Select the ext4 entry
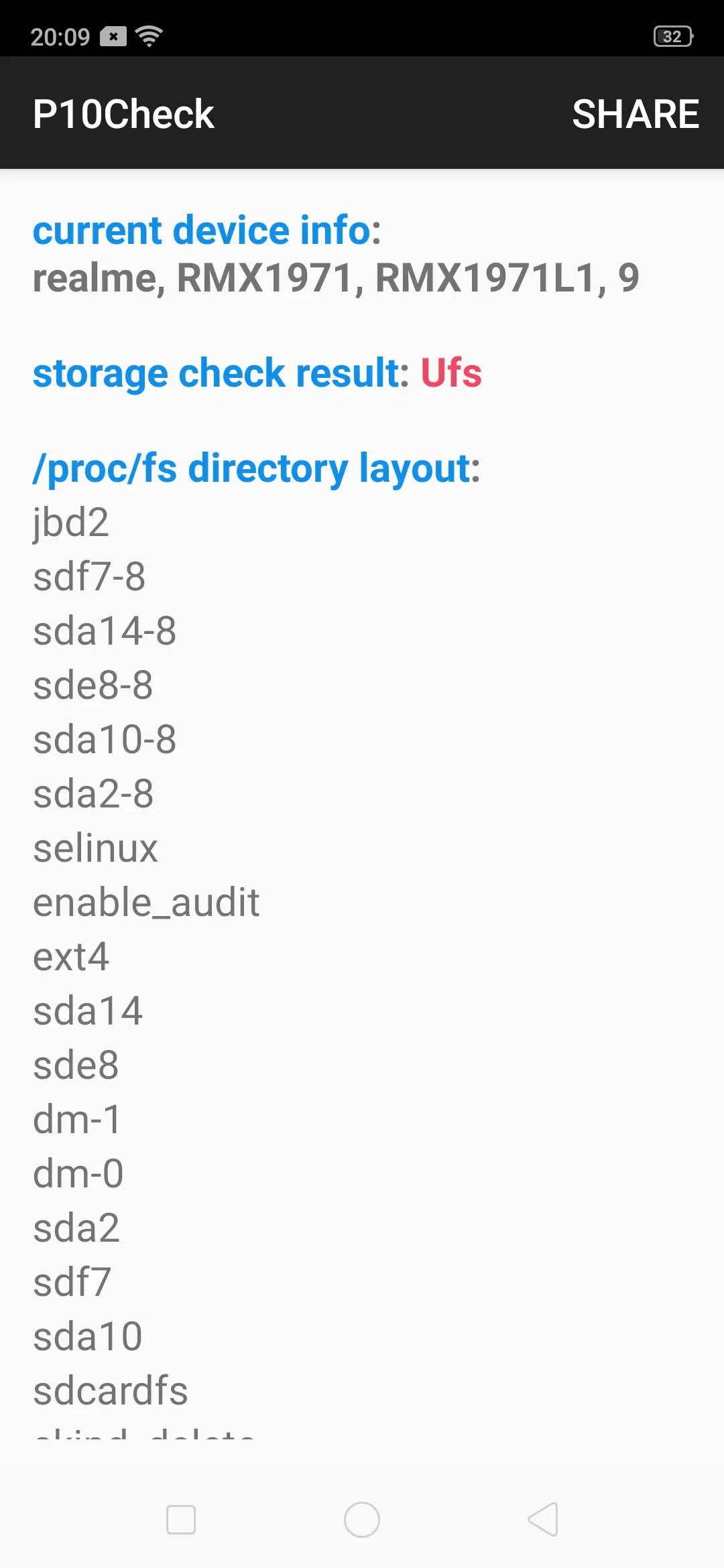The width and height of the screenshot is (724, 1568). (x=71, y=957)
